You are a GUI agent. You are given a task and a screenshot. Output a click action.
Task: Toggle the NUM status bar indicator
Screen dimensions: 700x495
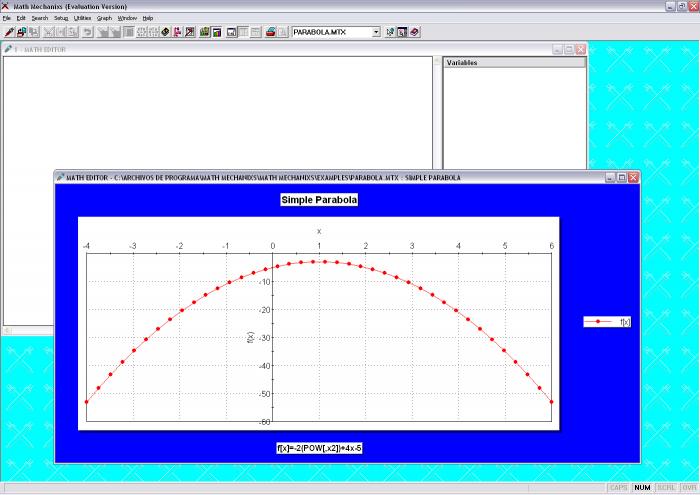coord(642,487)
